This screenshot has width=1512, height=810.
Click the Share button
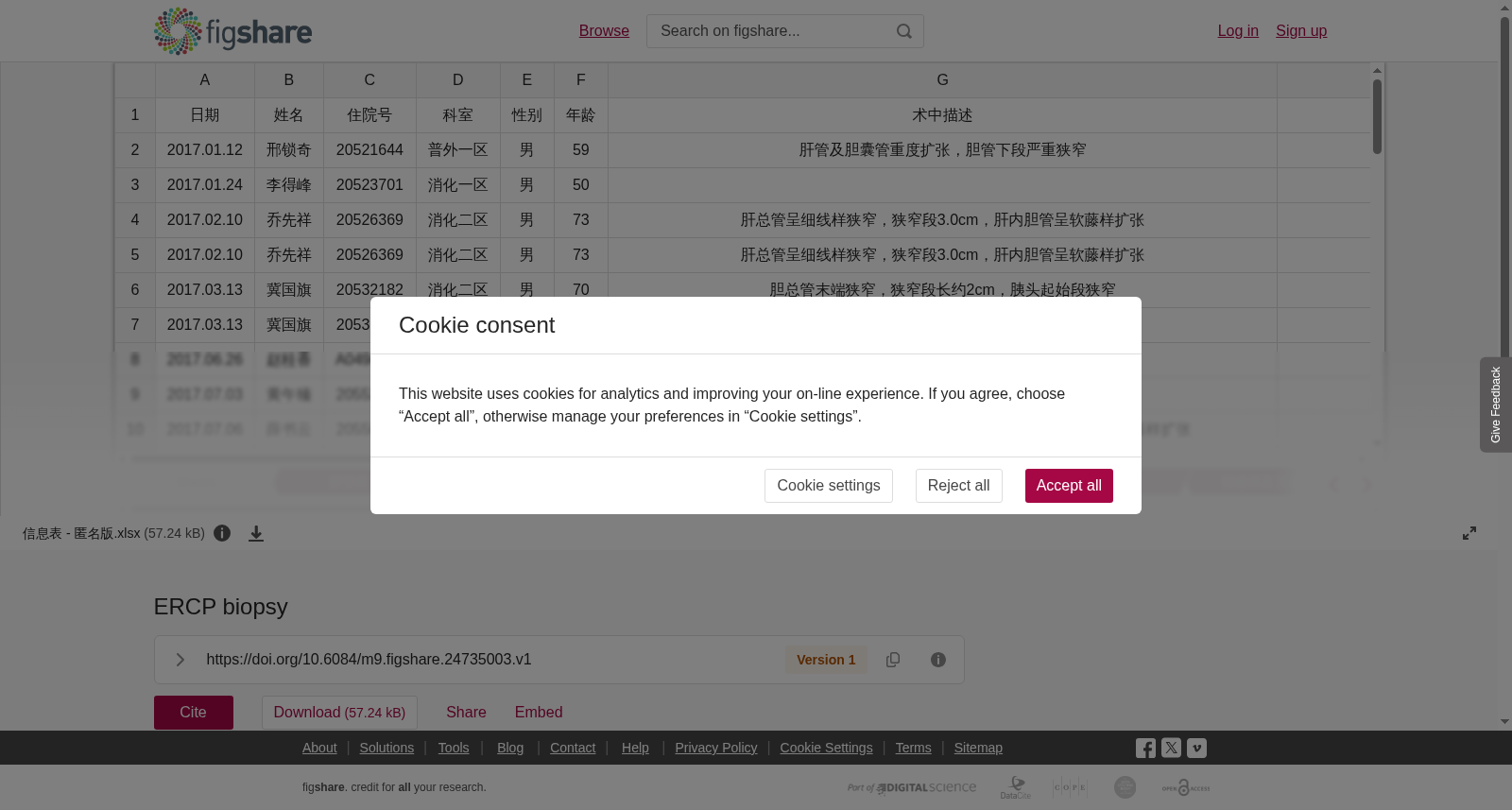tap(466, 713)
